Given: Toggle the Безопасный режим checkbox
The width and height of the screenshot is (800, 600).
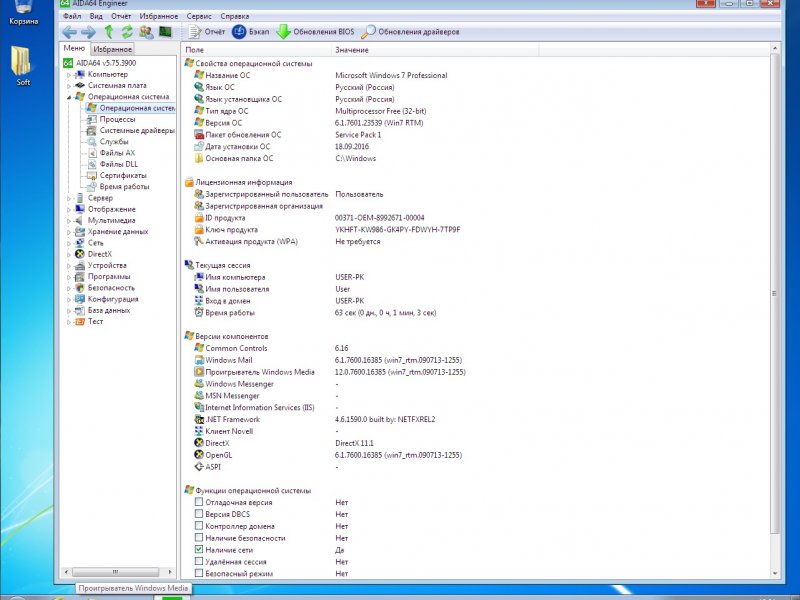Looking at the screenshot, I should point(199,573).
